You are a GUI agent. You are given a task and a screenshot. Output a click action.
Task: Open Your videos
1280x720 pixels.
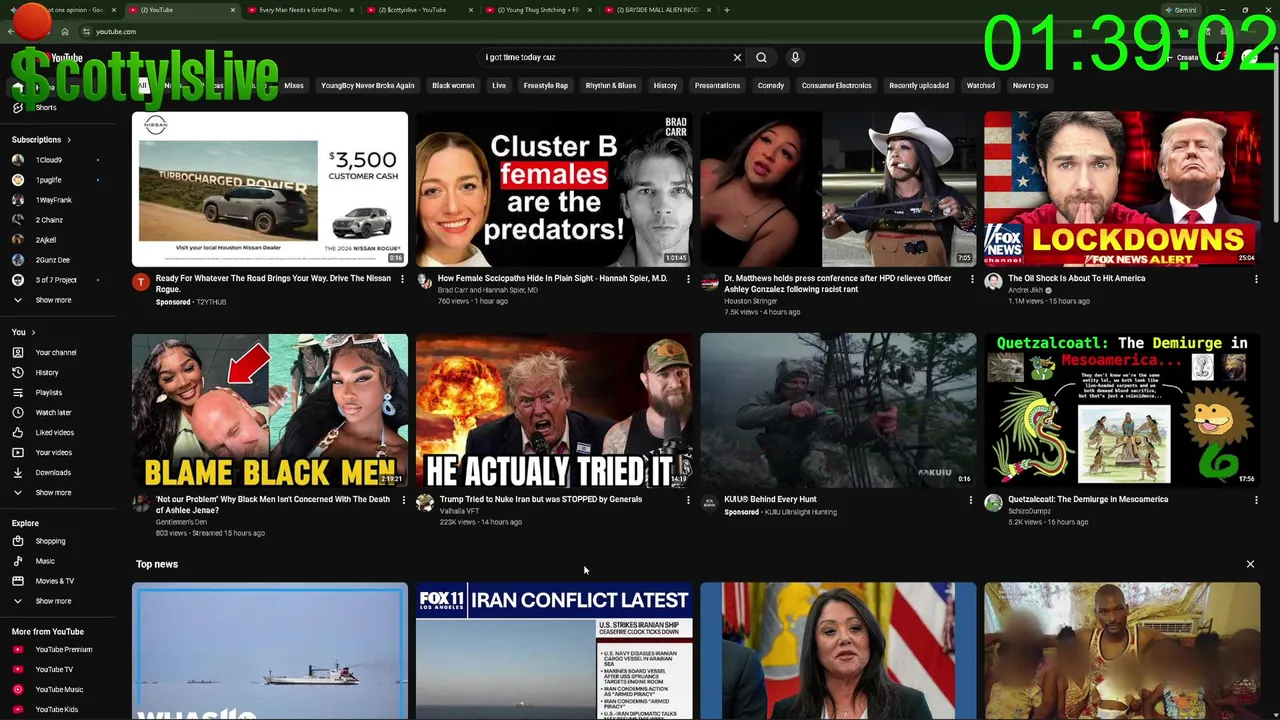click(x=53, y=452)
